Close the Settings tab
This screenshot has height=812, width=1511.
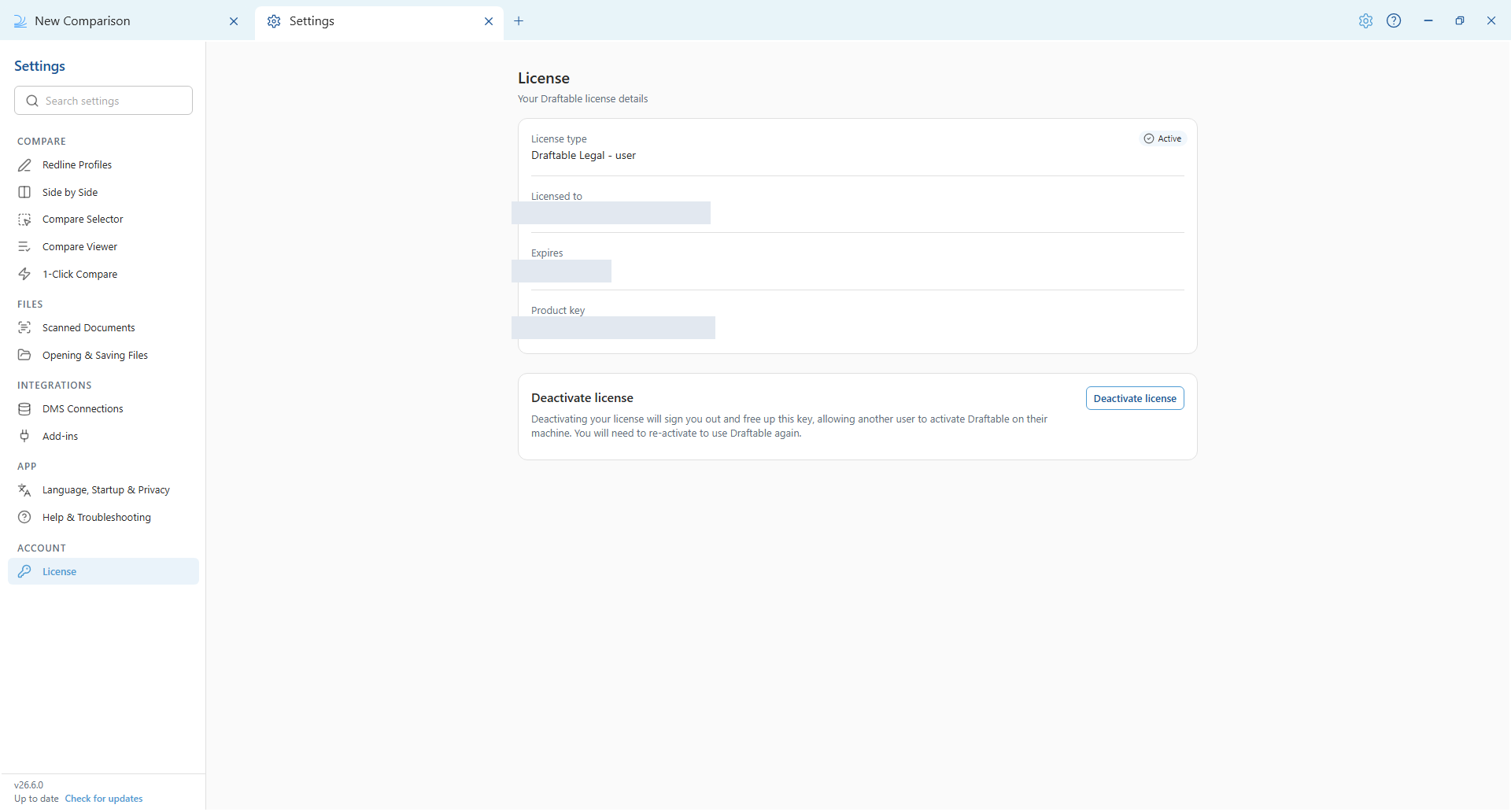click(x=489, y=21)
